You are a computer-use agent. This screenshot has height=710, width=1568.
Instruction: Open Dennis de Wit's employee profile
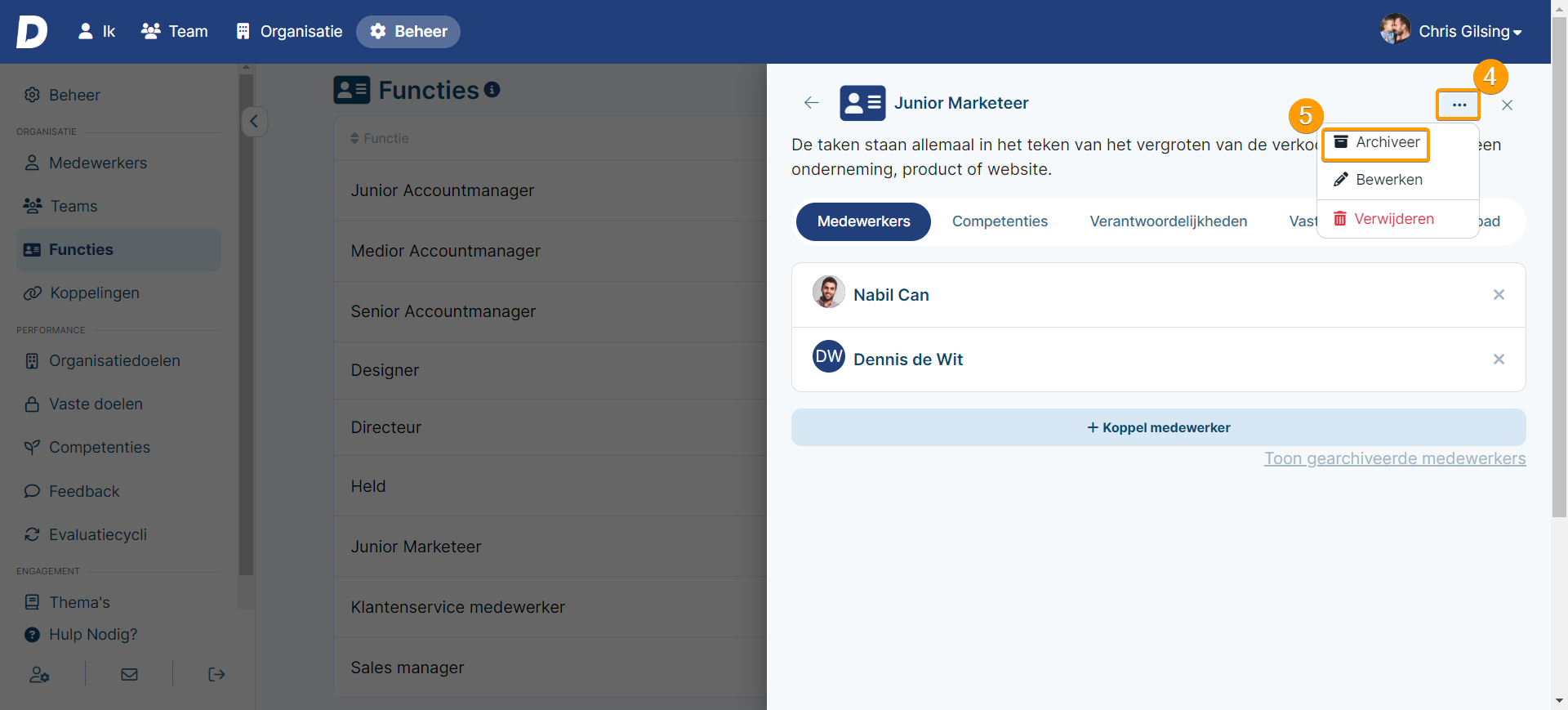908,359
